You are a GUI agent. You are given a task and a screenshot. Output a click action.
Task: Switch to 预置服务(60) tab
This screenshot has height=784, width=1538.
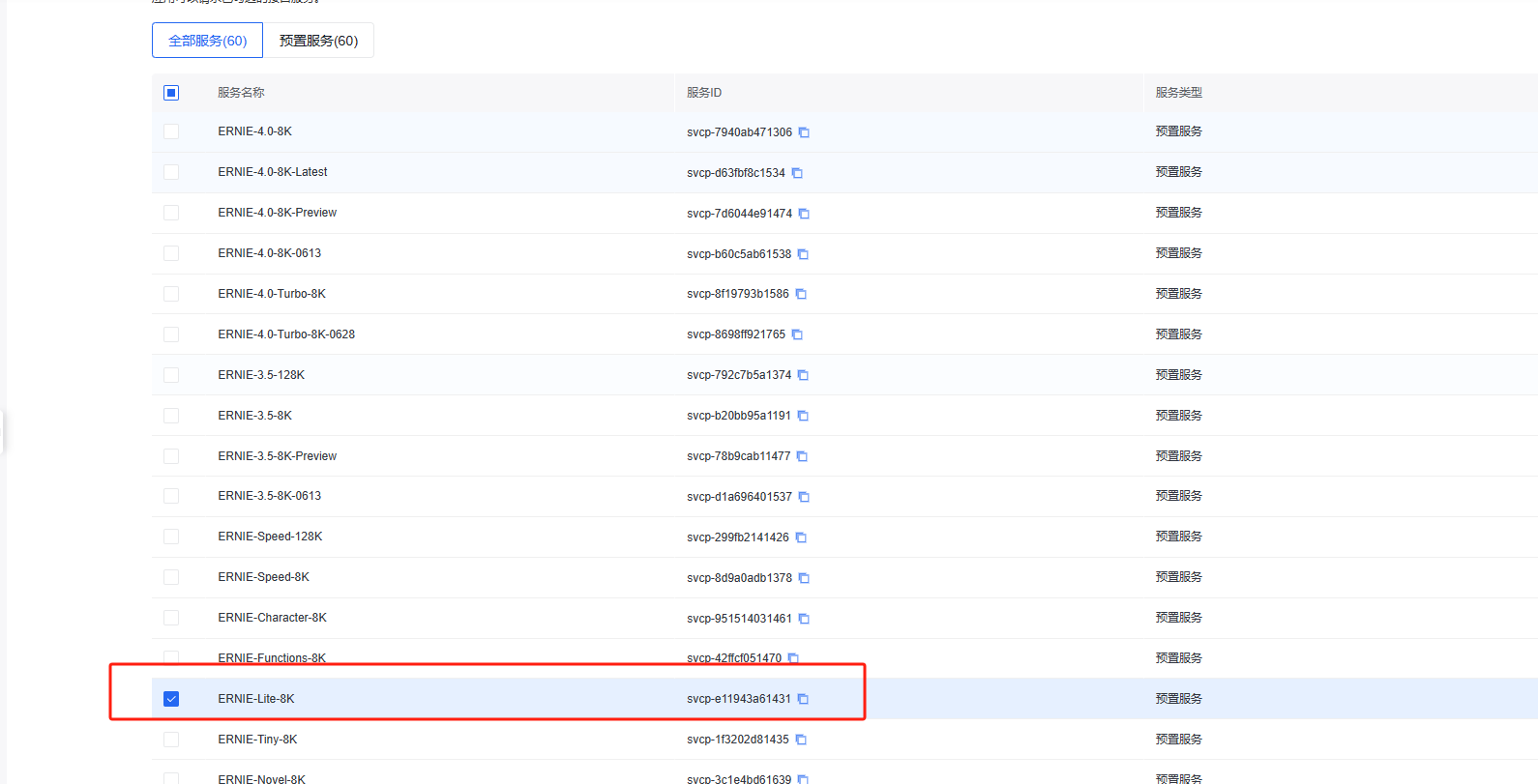click(318, 41)
